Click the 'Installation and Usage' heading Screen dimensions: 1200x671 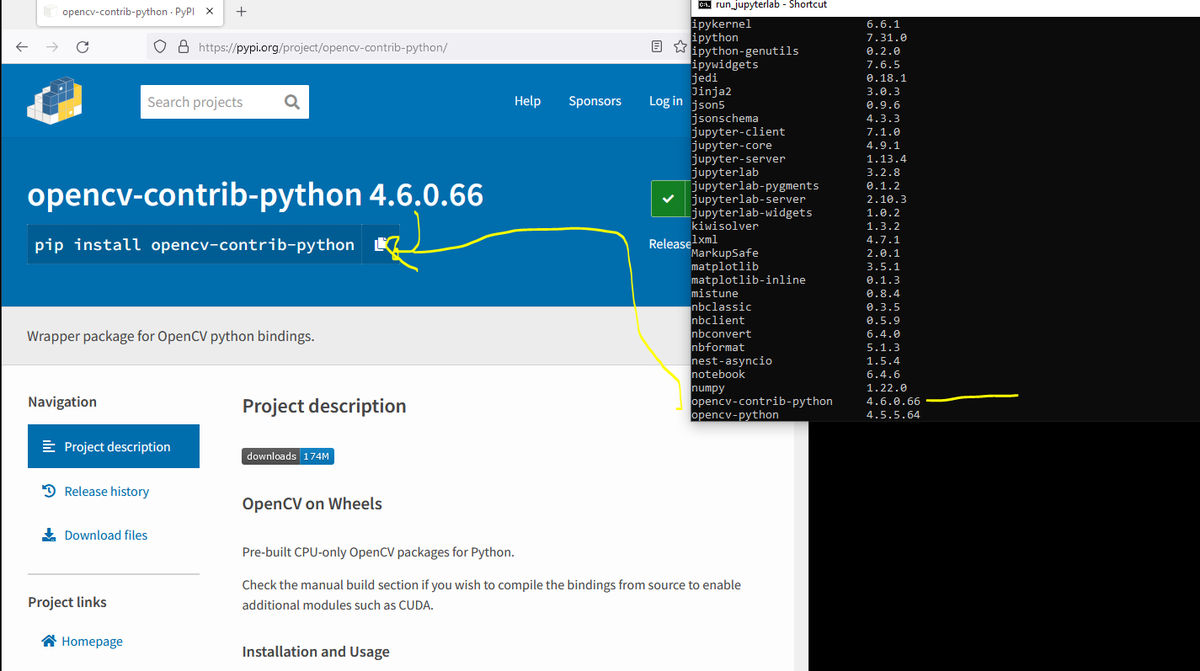click(316, 652)
